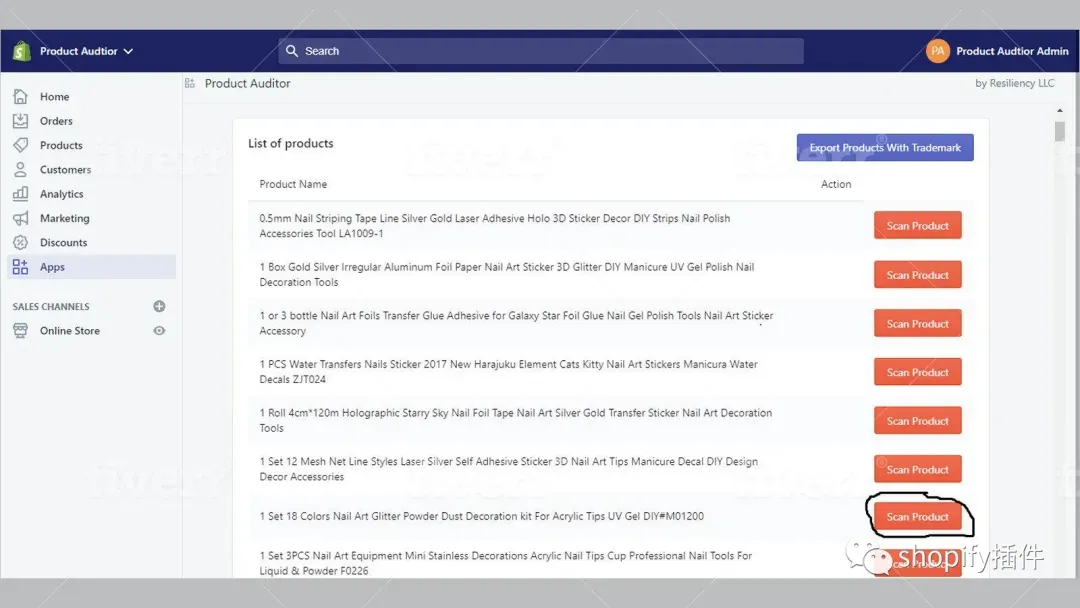Image resolution: width=1080 pixels, height=608 pixels.
Task: Scan the Glitter Powder Dust product
Action: pos(917,516)
